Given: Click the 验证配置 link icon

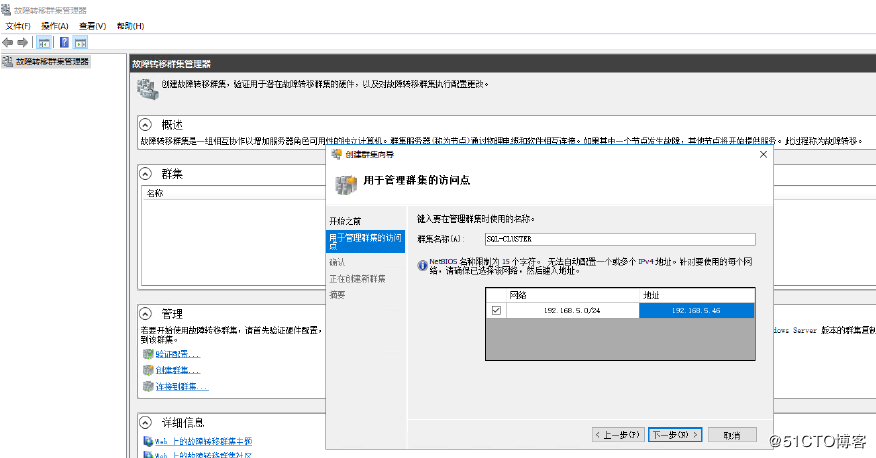Looking at the screenshot, I should coord(148,354).
